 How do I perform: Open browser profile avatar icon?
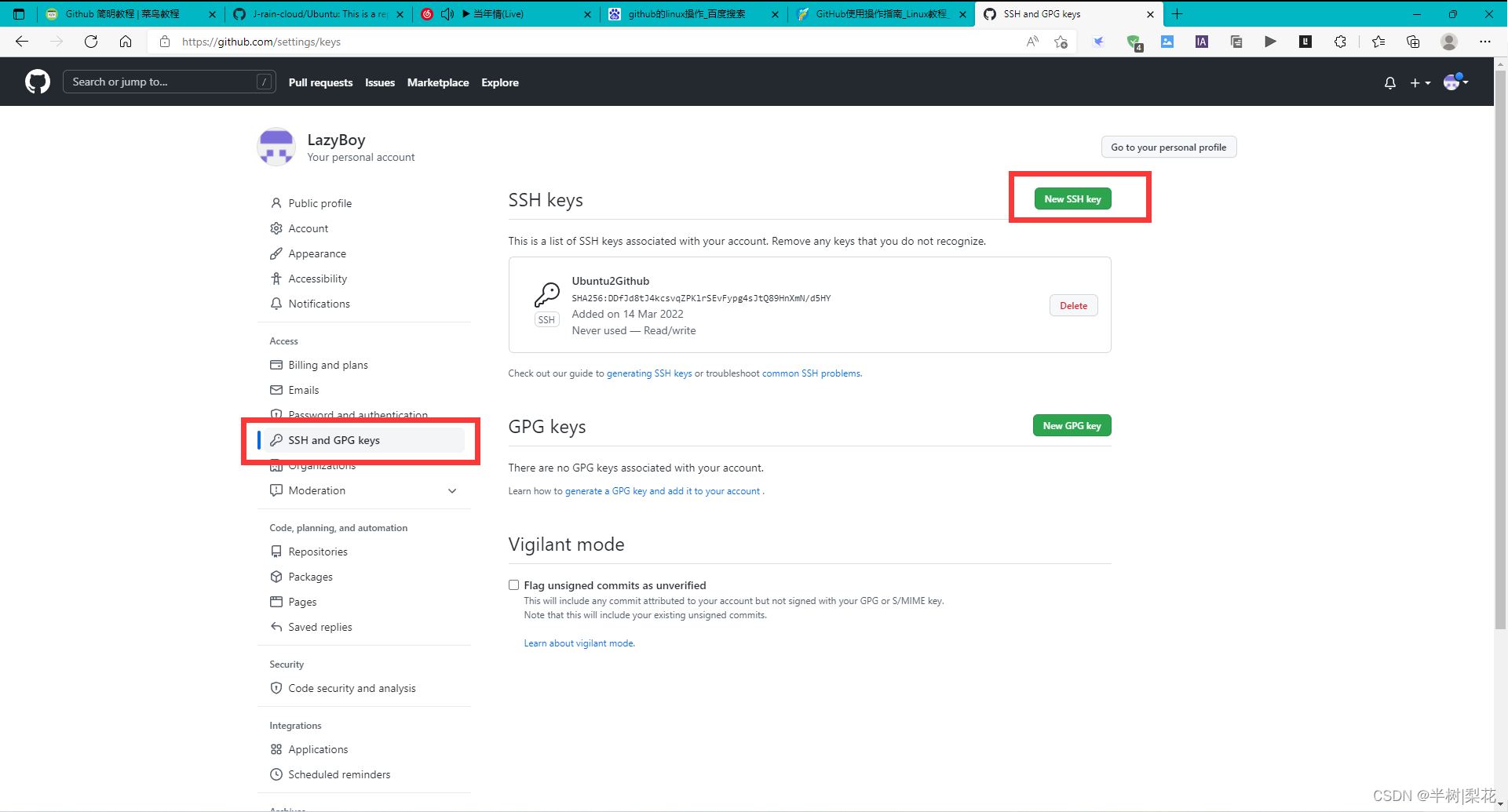[x=1449, y=42]
